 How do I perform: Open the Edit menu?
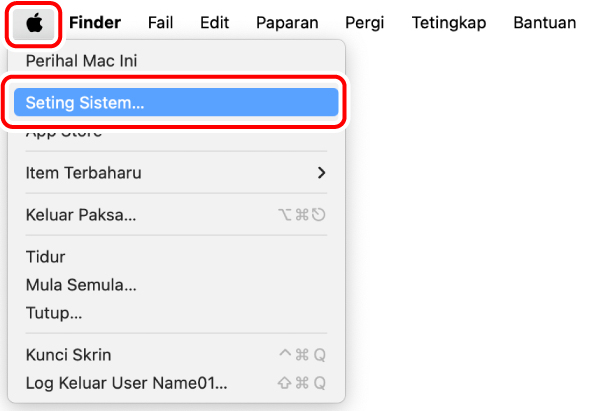pyautogui.click(x=214, y=22)
